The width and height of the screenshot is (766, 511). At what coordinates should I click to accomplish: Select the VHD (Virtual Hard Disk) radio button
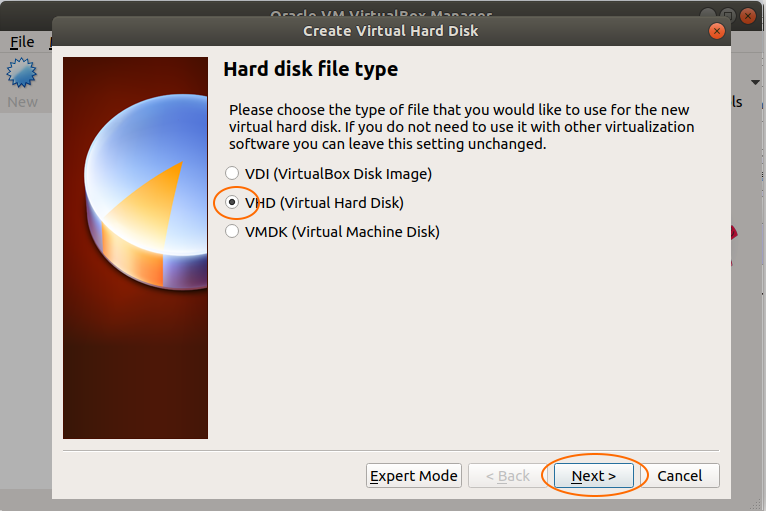coord(232,202)
